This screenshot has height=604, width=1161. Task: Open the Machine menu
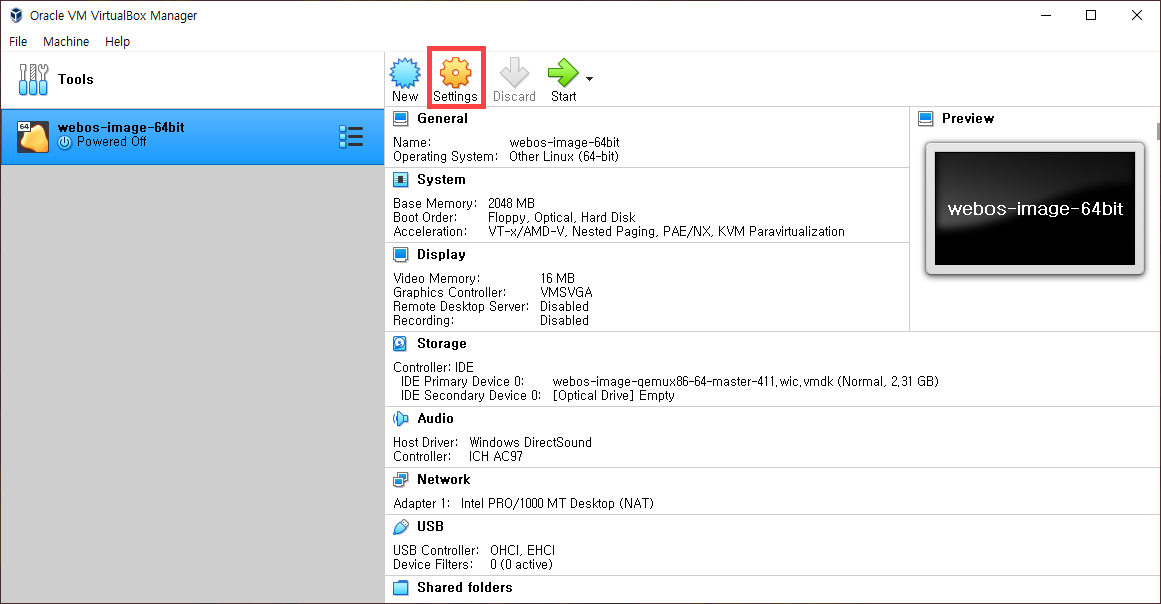(66, 41)
